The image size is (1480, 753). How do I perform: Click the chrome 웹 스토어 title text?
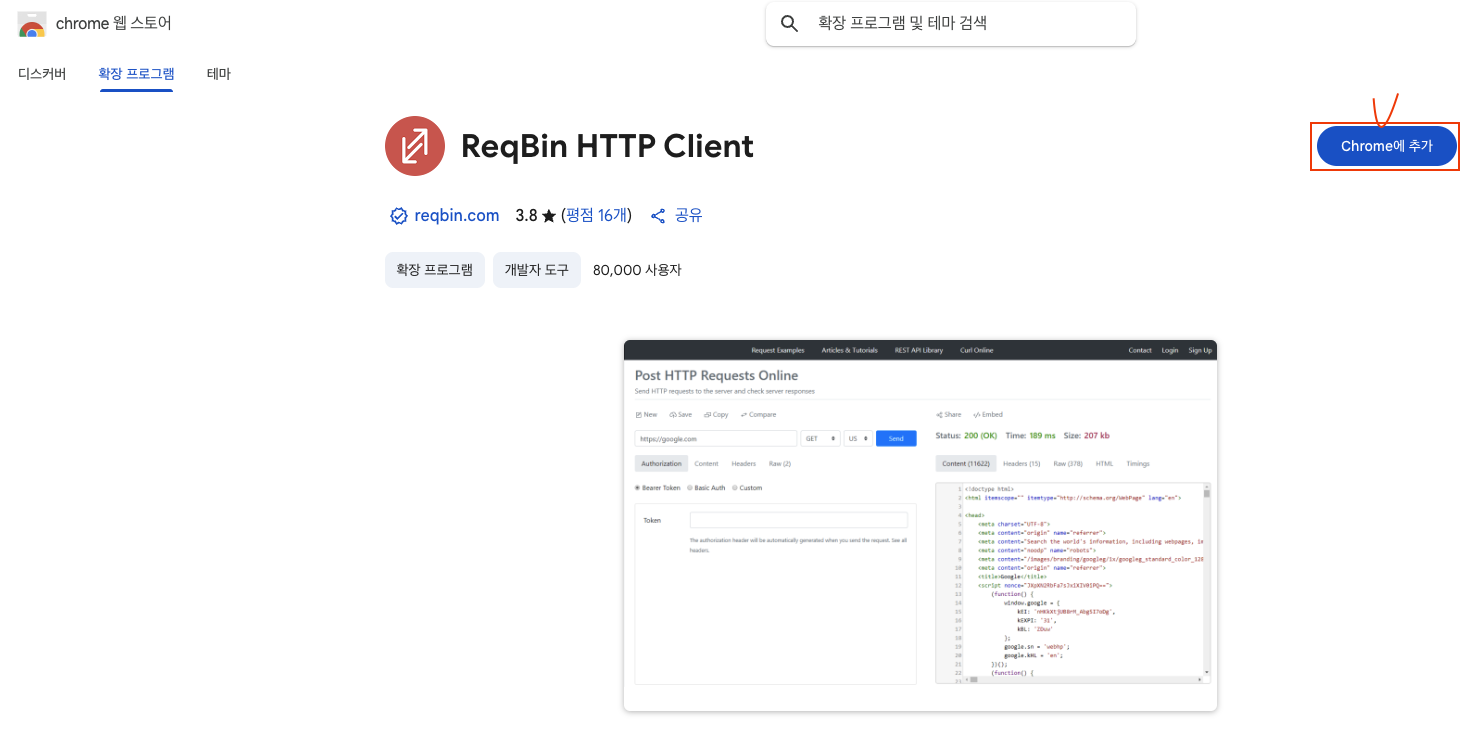pos(114,23)
